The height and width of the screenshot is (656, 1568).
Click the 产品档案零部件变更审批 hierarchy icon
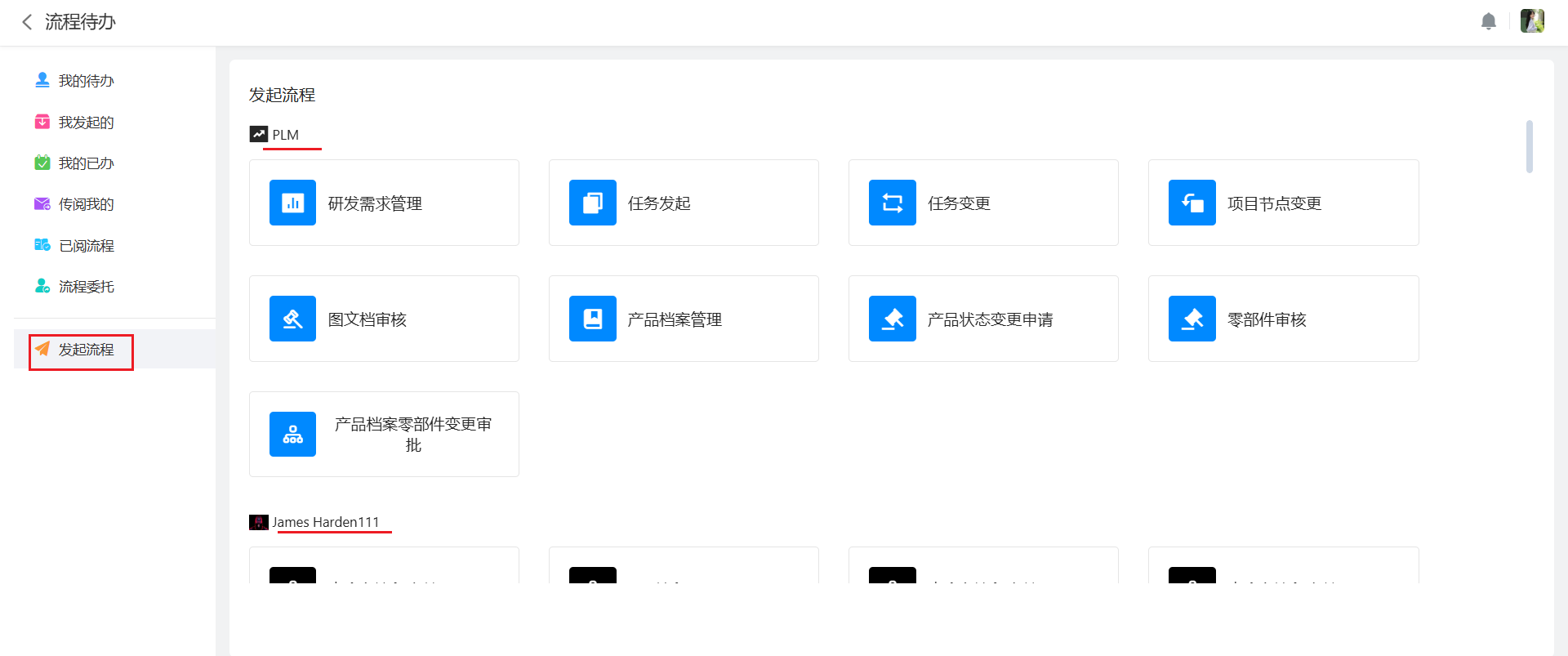292,435
